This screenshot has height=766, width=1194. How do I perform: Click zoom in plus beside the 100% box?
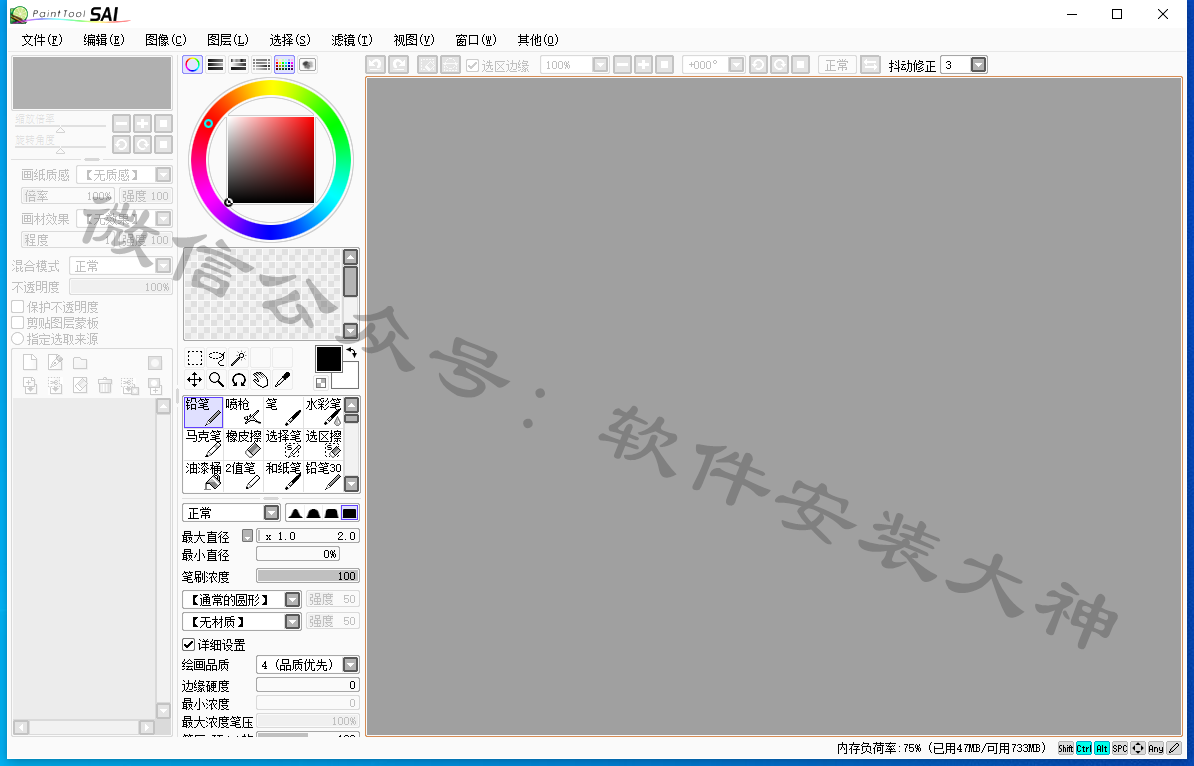click(x=643, y=65)
